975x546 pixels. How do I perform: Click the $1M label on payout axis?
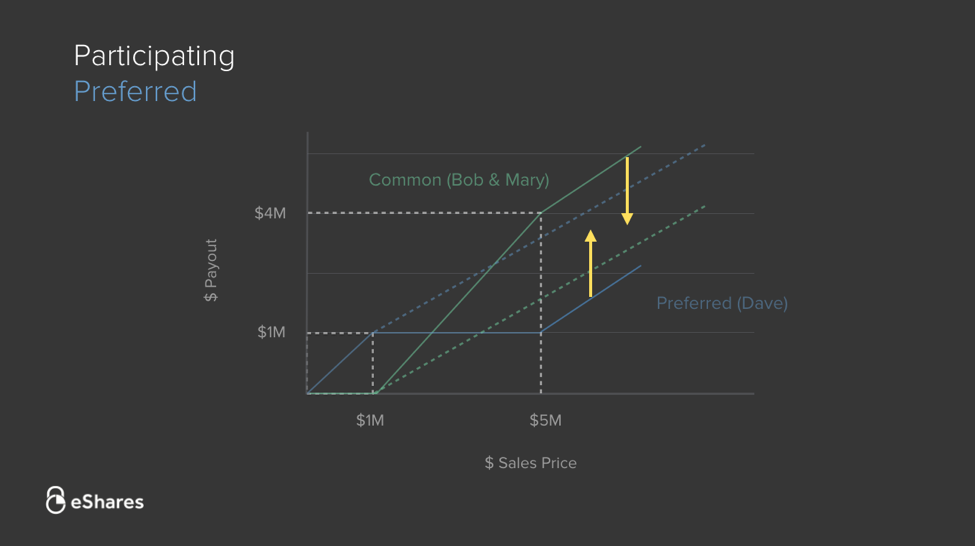[271, 332]
